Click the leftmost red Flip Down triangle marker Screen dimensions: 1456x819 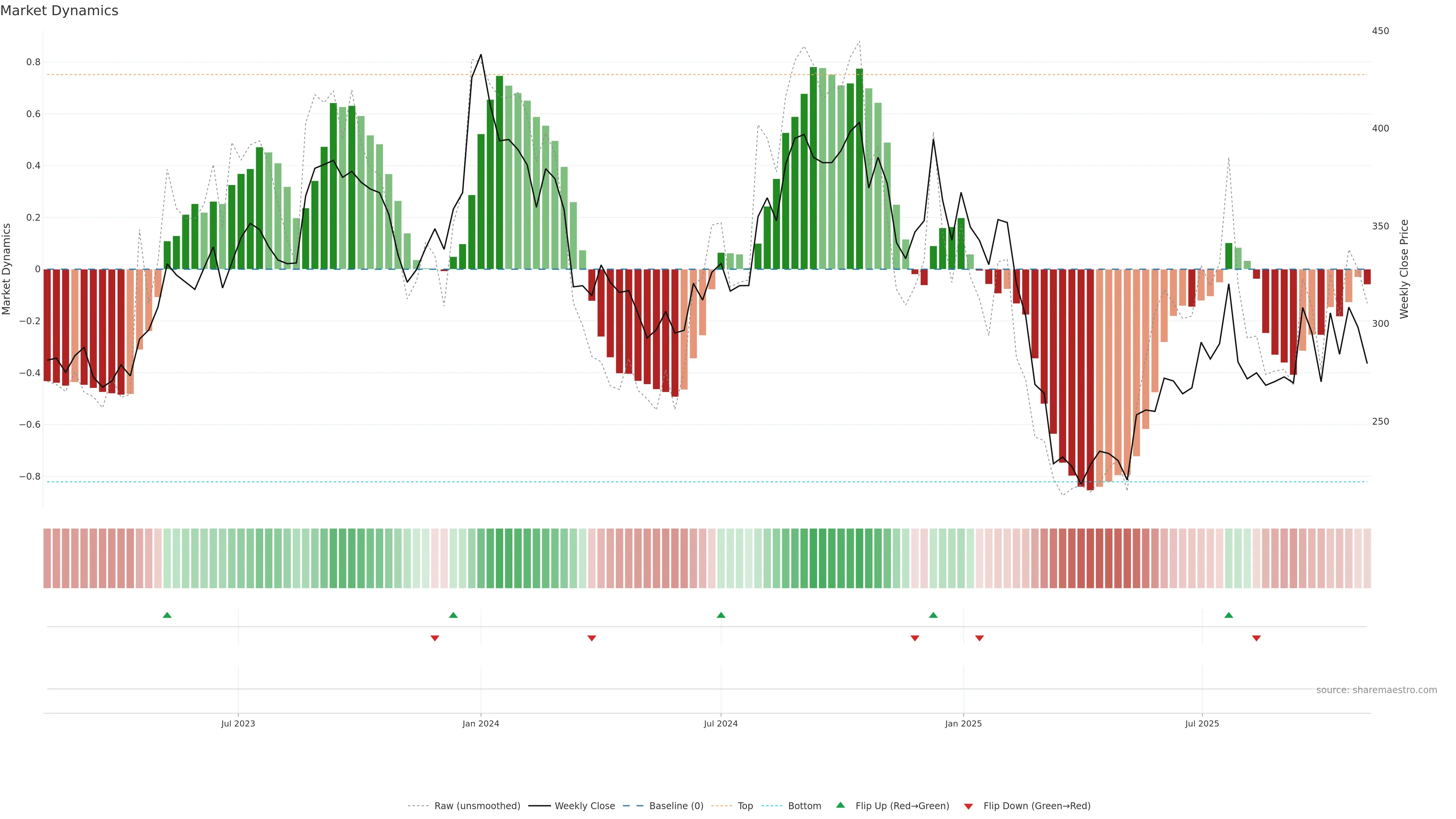pyautogui.click(x=435, y=638)
